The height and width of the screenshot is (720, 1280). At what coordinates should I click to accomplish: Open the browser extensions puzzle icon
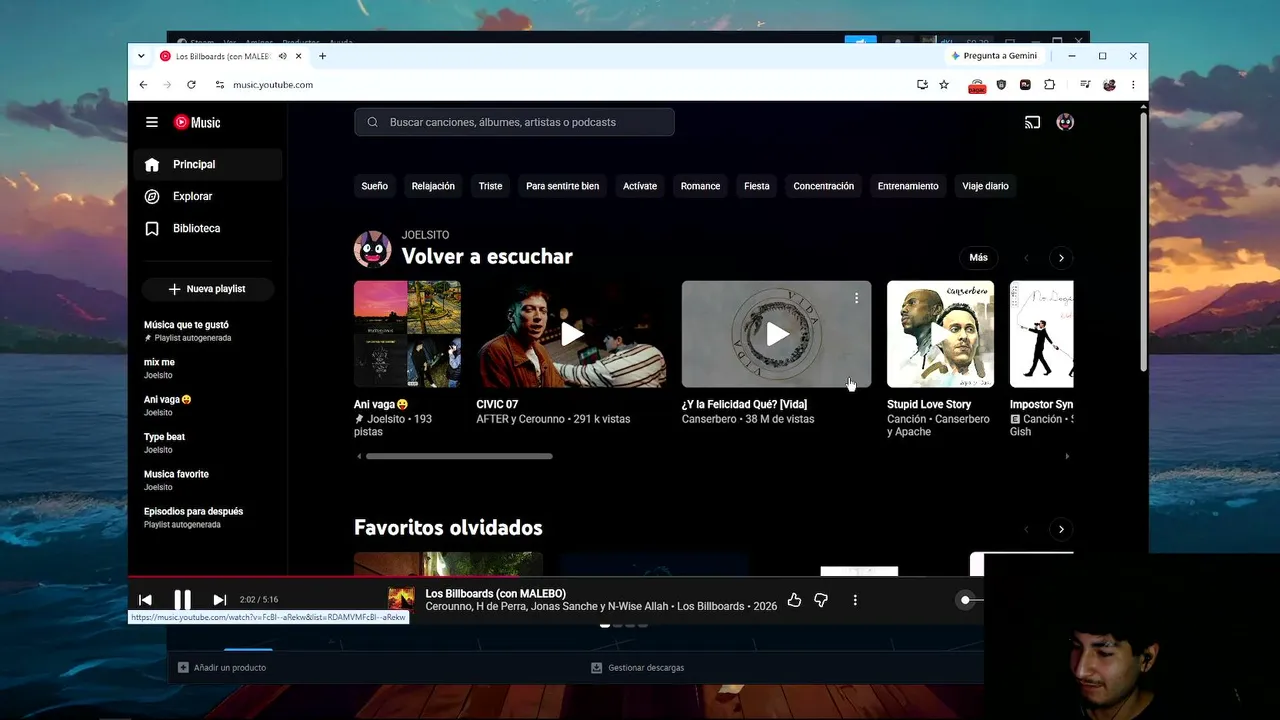[x=1049, y=85]
